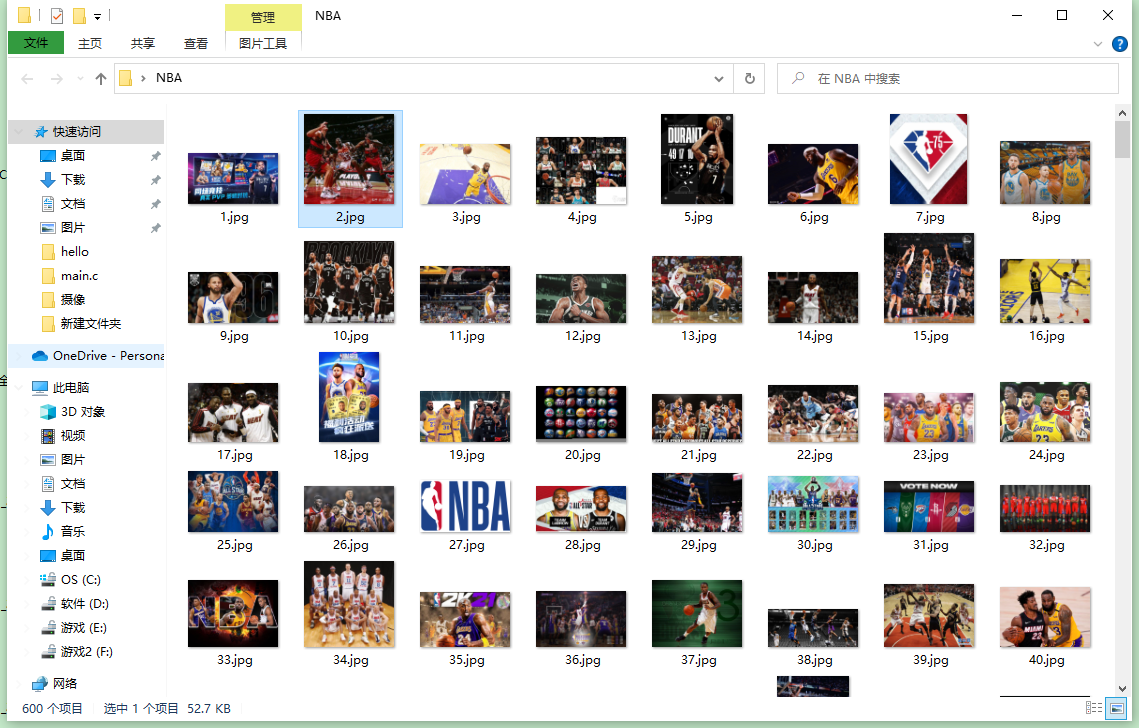Click the Forward navigation arrow

[x=57, y=78]
